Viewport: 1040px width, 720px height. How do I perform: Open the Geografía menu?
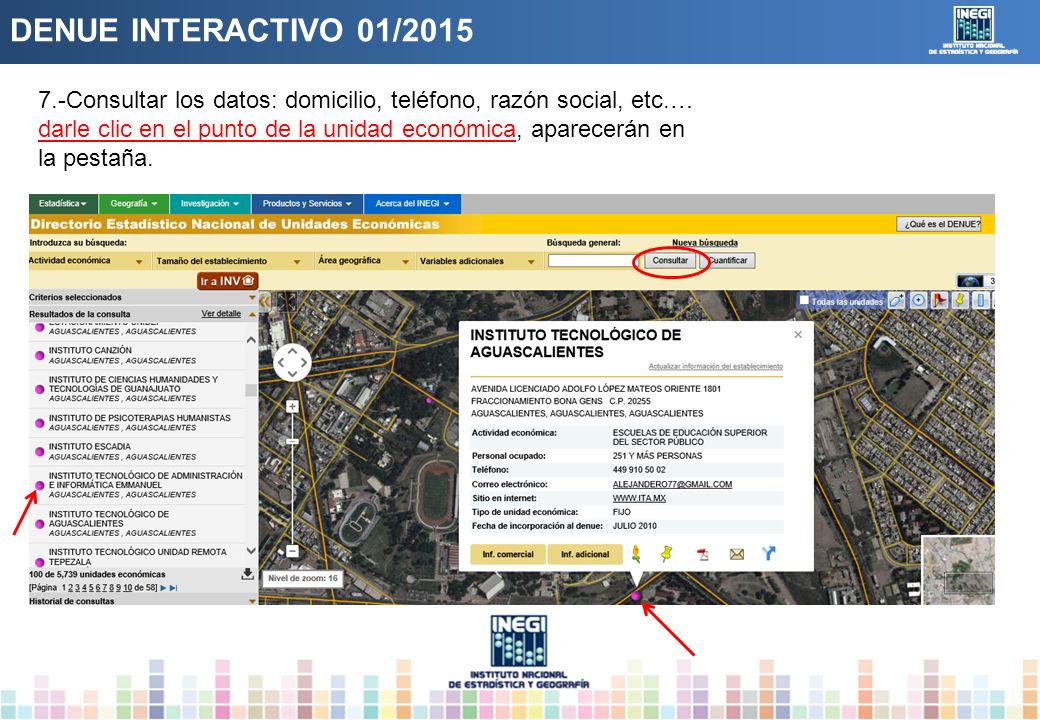pos(134,204)
